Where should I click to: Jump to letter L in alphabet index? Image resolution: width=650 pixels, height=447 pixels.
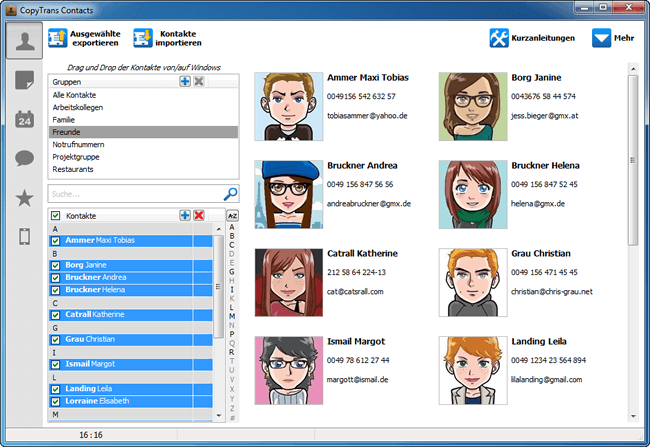pos(232,307)
